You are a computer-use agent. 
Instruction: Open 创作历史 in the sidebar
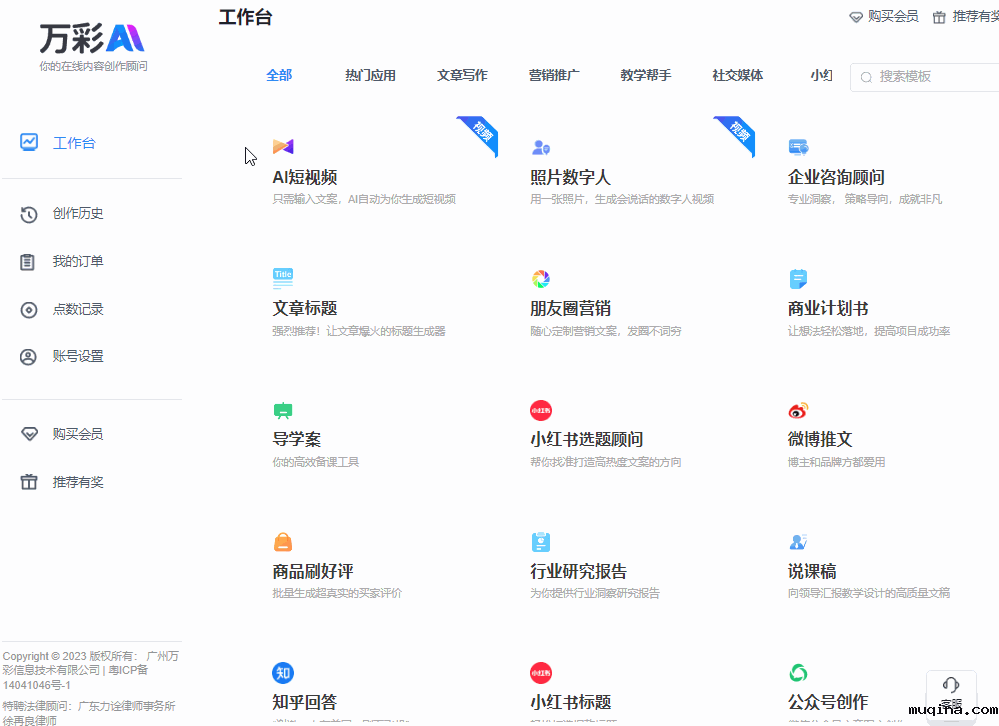(x=78, y=213)
